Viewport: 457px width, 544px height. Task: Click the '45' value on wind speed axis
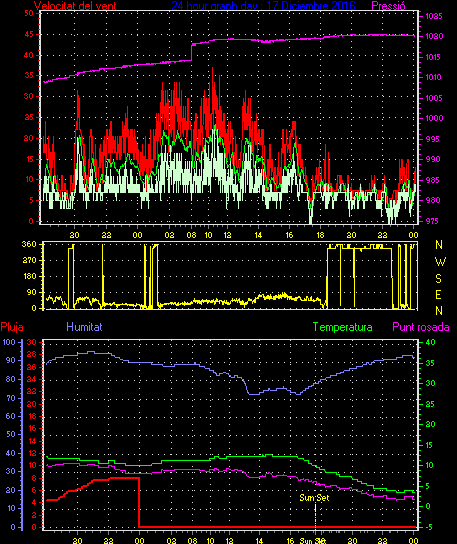pyautogui.click(x=29, y=34)
